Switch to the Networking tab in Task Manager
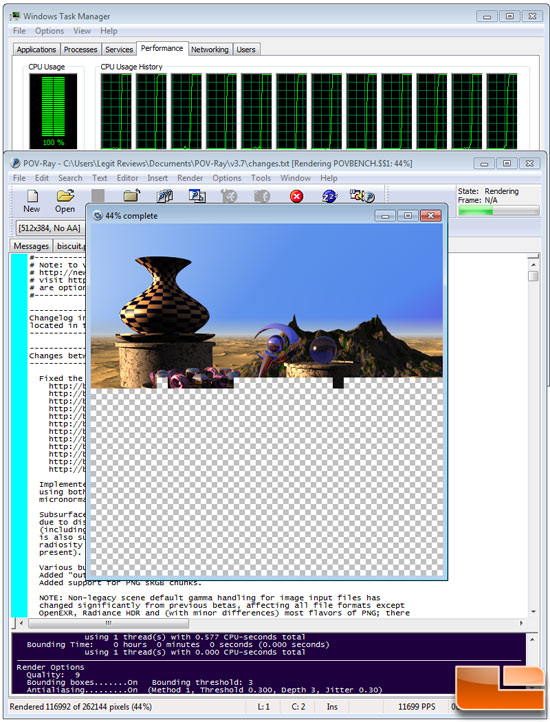The height and width of the screenshot is (722, 550). (x=210, y=49)
